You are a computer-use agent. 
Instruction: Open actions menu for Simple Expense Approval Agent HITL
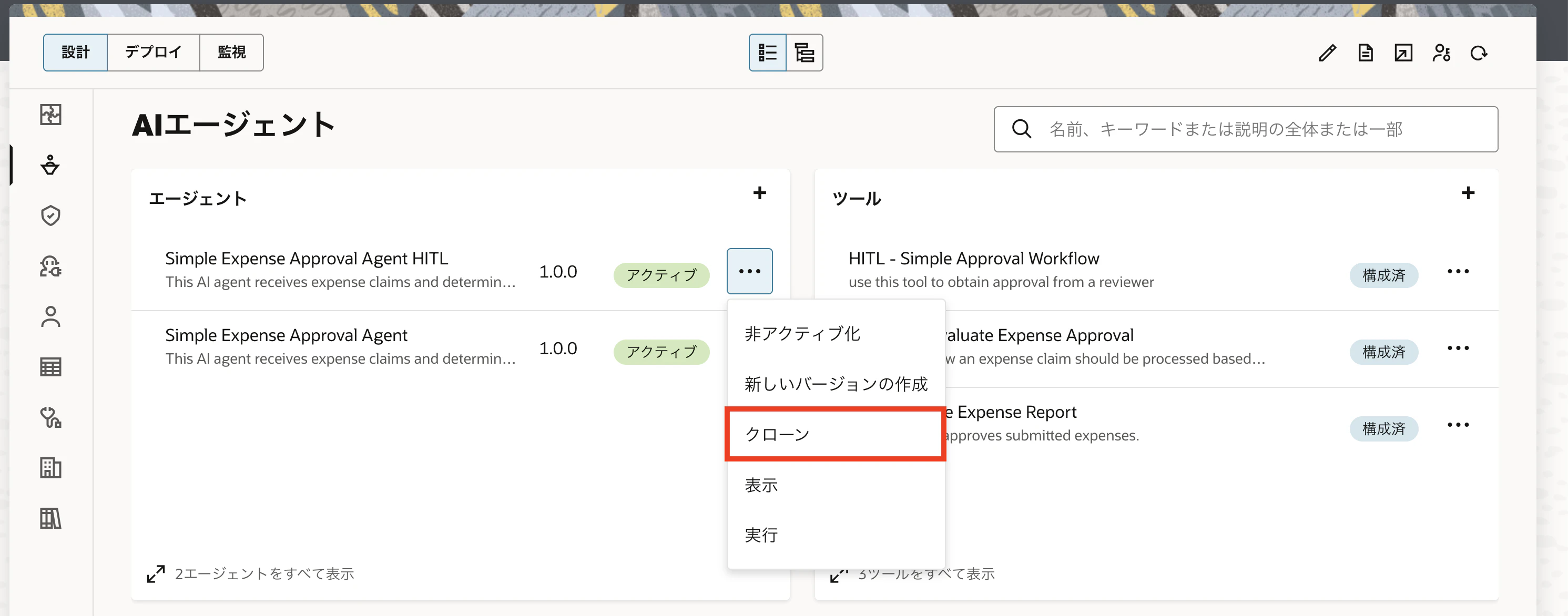click(749, 271)
